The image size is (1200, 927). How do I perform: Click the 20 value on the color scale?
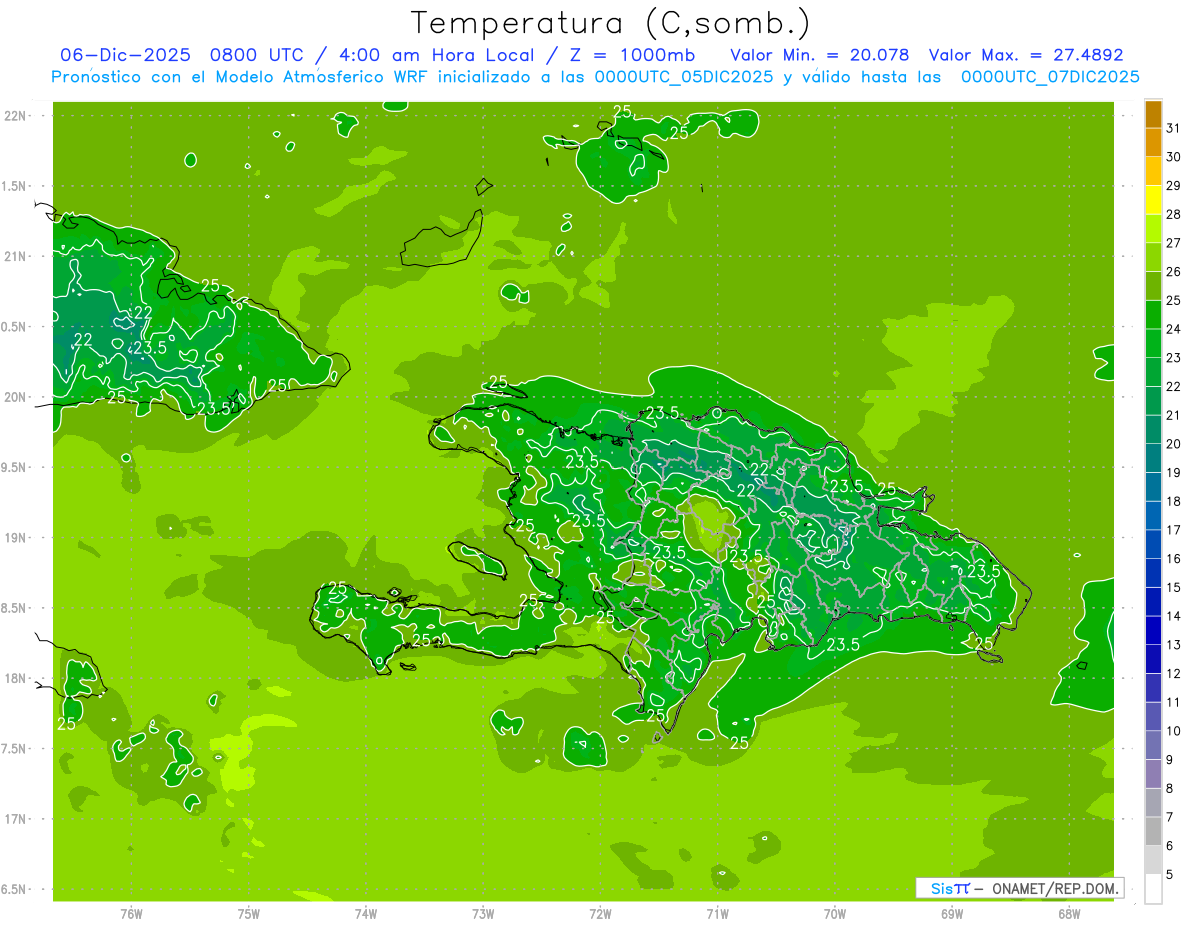(1174, 444)
